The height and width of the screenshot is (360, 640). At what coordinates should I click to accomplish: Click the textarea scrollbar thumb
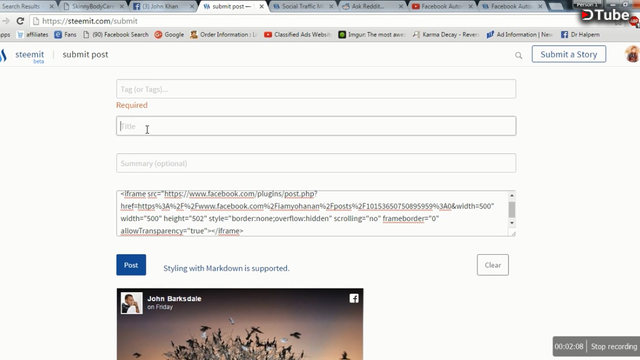point(511,210)
